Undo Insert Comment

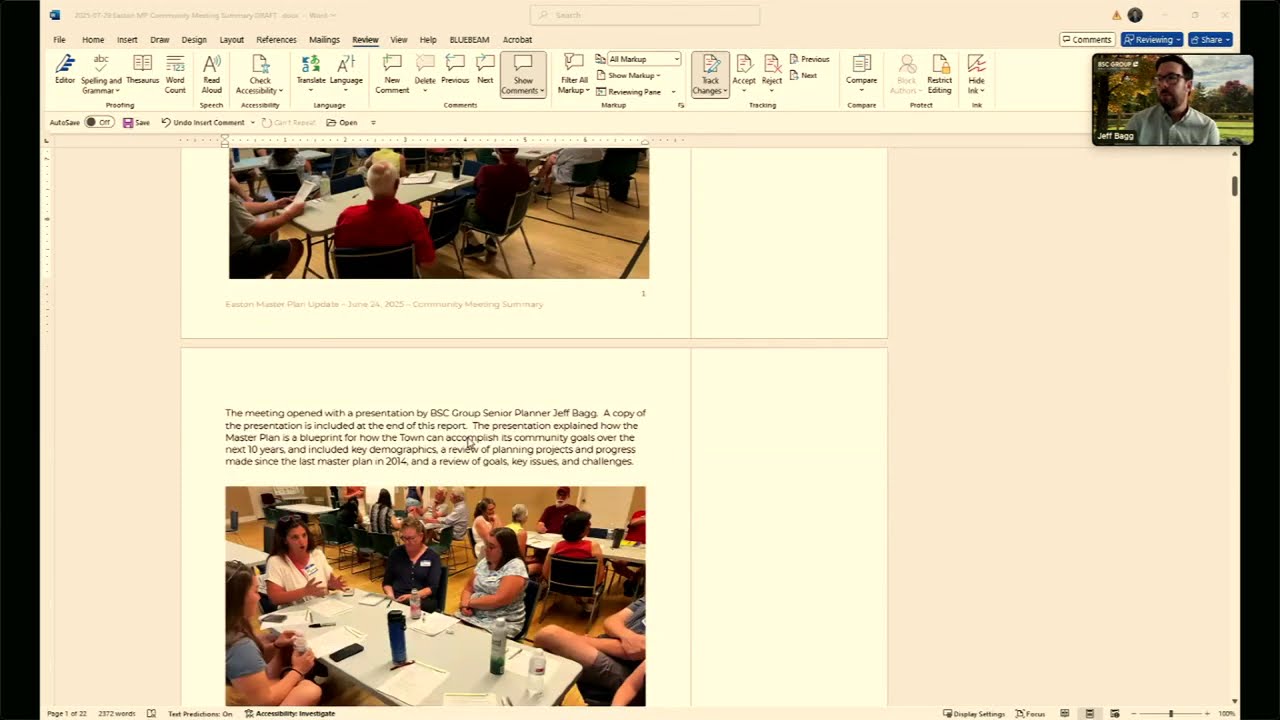(202, 122)
